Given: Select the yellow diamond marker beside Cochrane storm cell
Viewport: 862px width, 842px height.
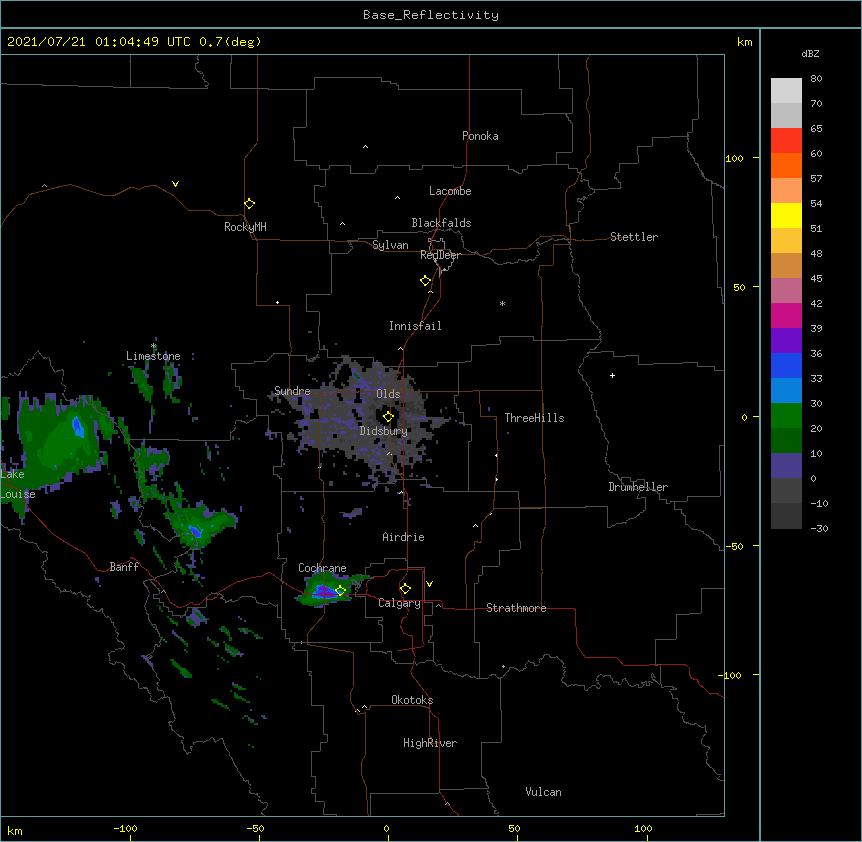Looking at the screenshot, I should [x=340, y=590].
